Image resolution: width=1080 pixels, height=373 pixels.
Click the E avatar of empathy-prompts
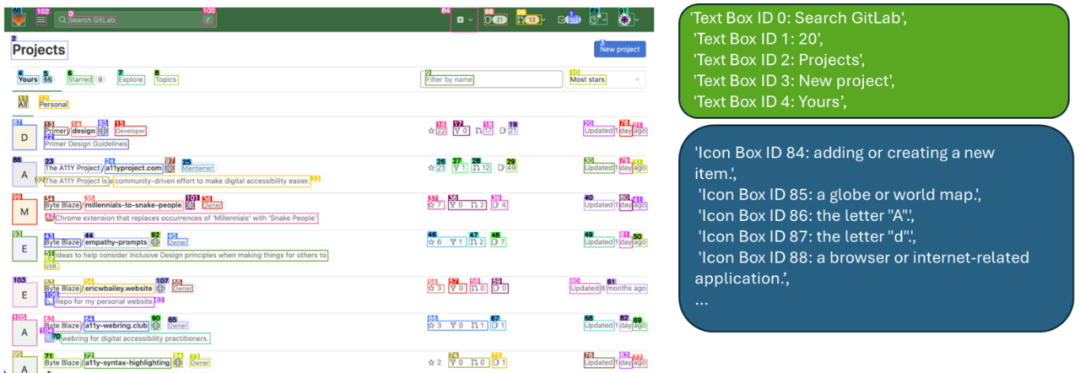pos(24,249)
